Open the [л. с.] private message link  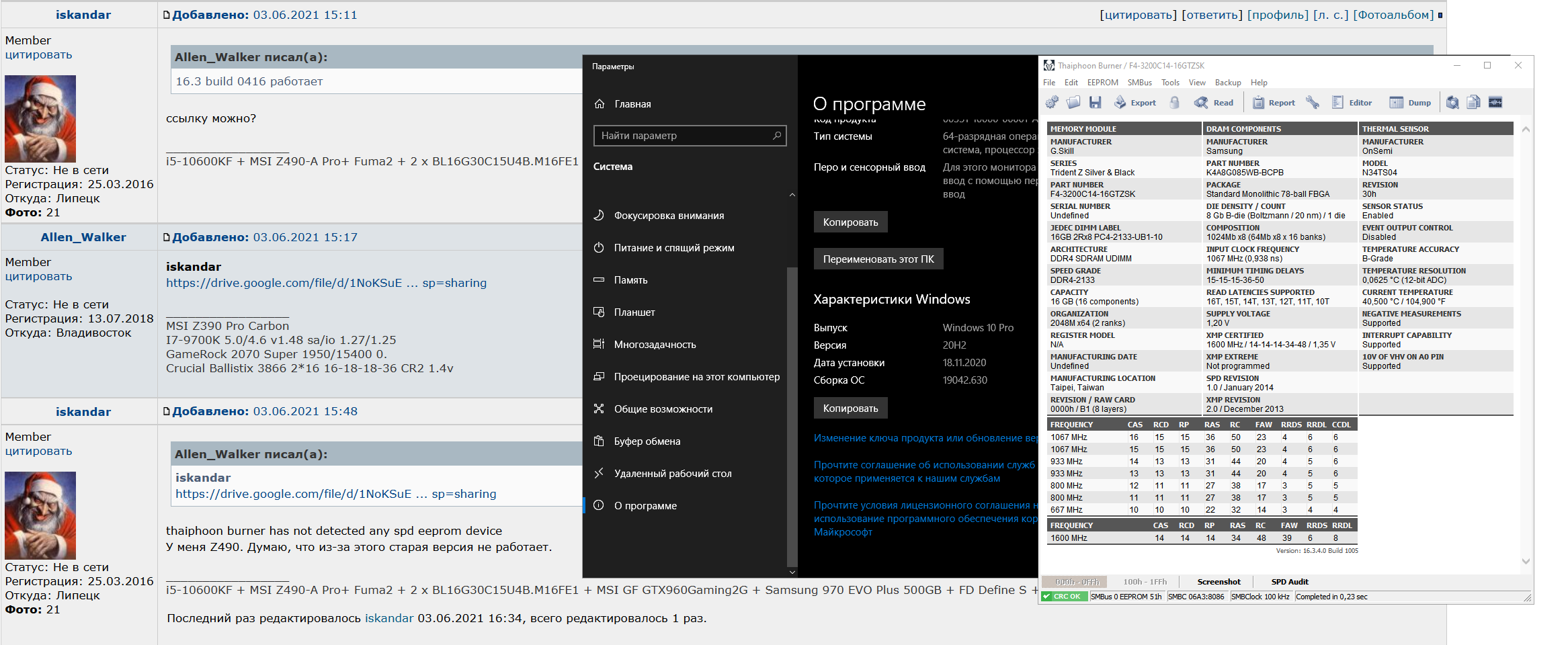tap(1331, 15)
